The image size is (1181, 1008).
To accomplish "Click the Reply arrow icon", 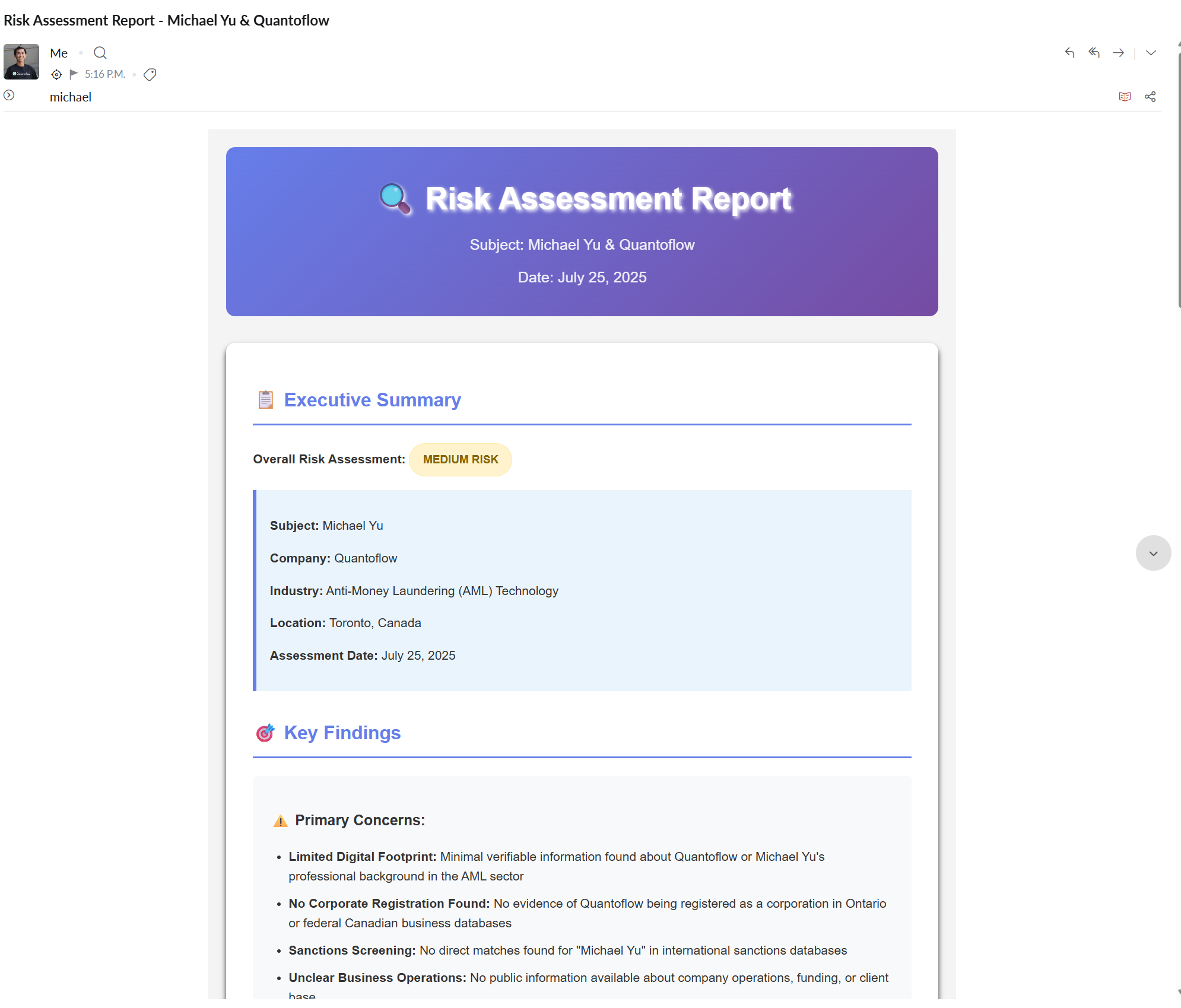I will (x=1069, y=53).
